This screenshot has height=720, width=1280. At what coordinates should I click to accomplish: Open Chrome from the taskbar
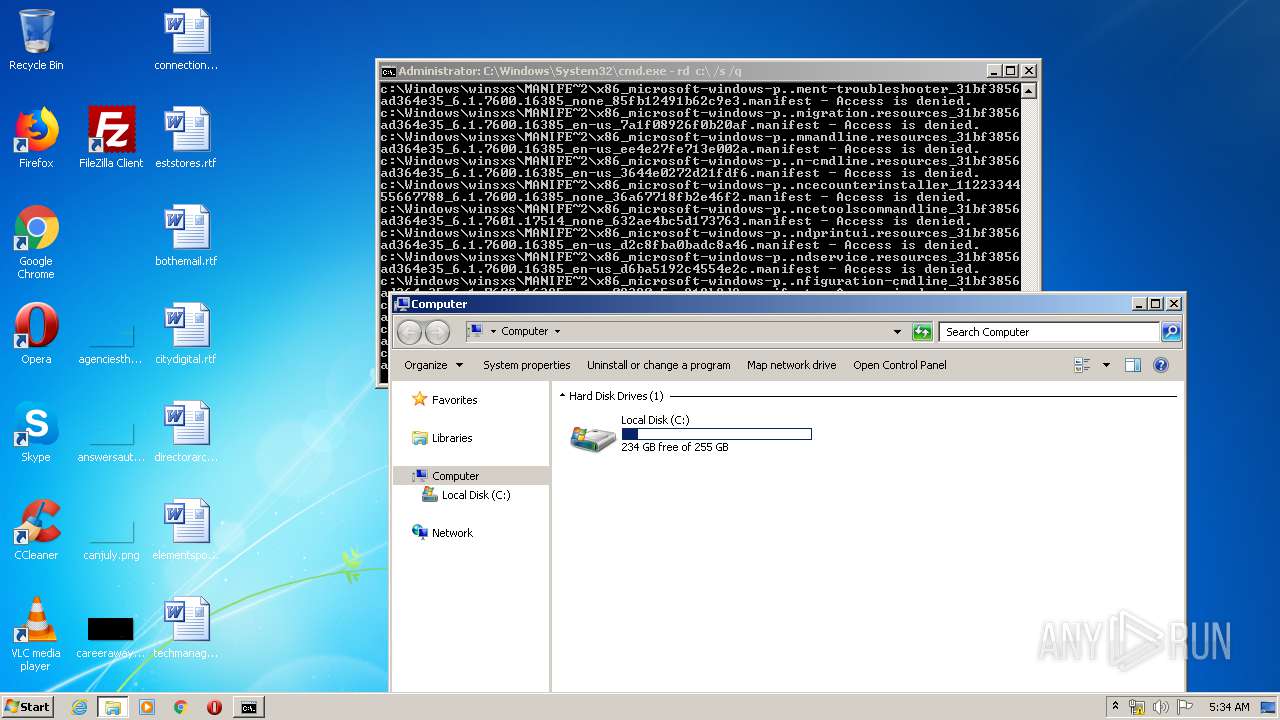pos(181,707)
